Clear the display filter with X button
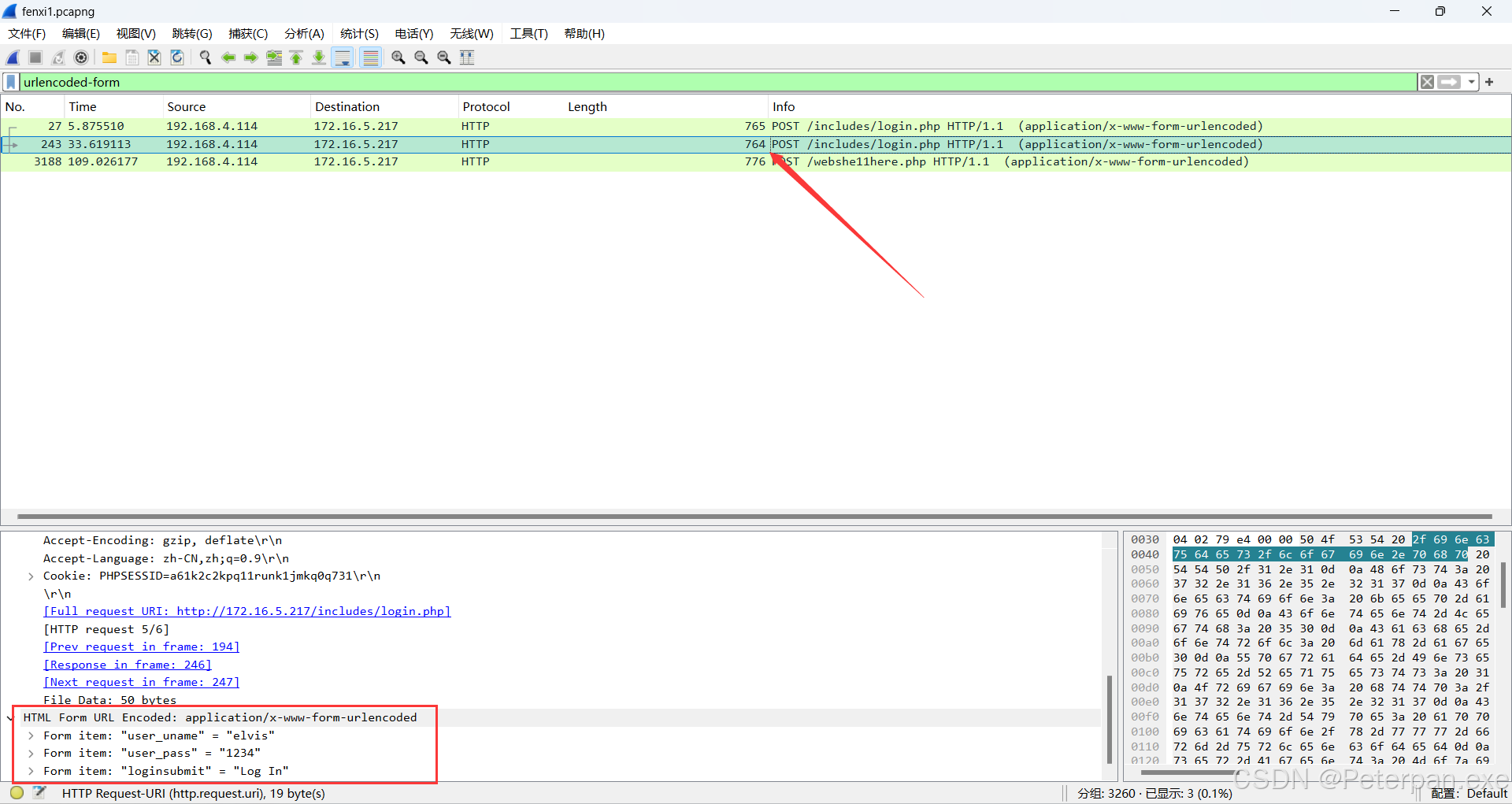 click(x=1427, y=82)
